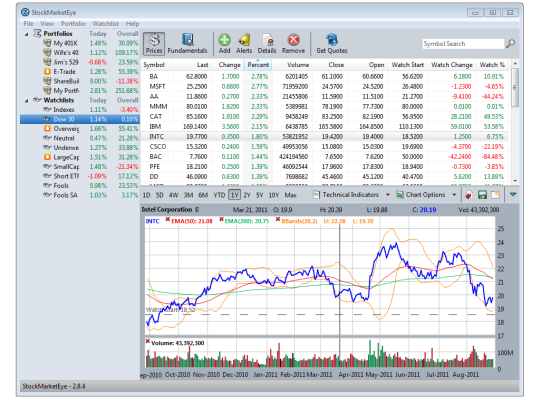
Task: Select the E-Trade portfolio
Action: [x=64, y=72]
